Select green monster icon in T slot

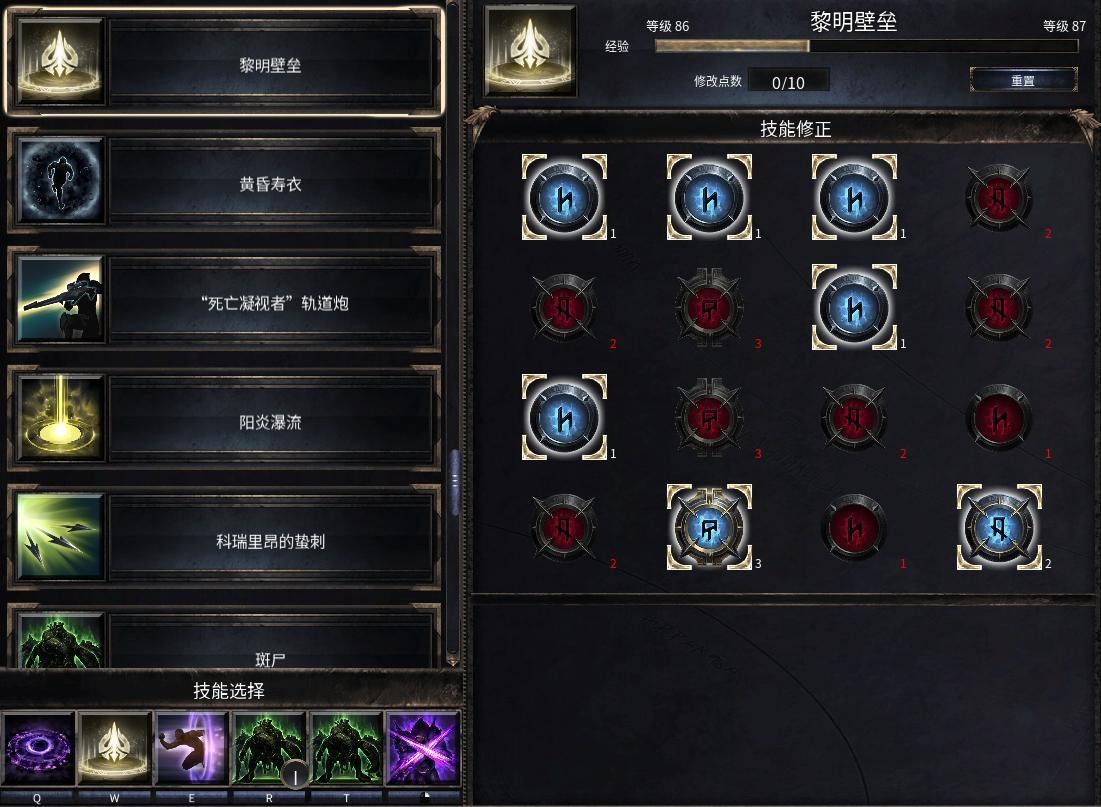[x=346, y=748]
